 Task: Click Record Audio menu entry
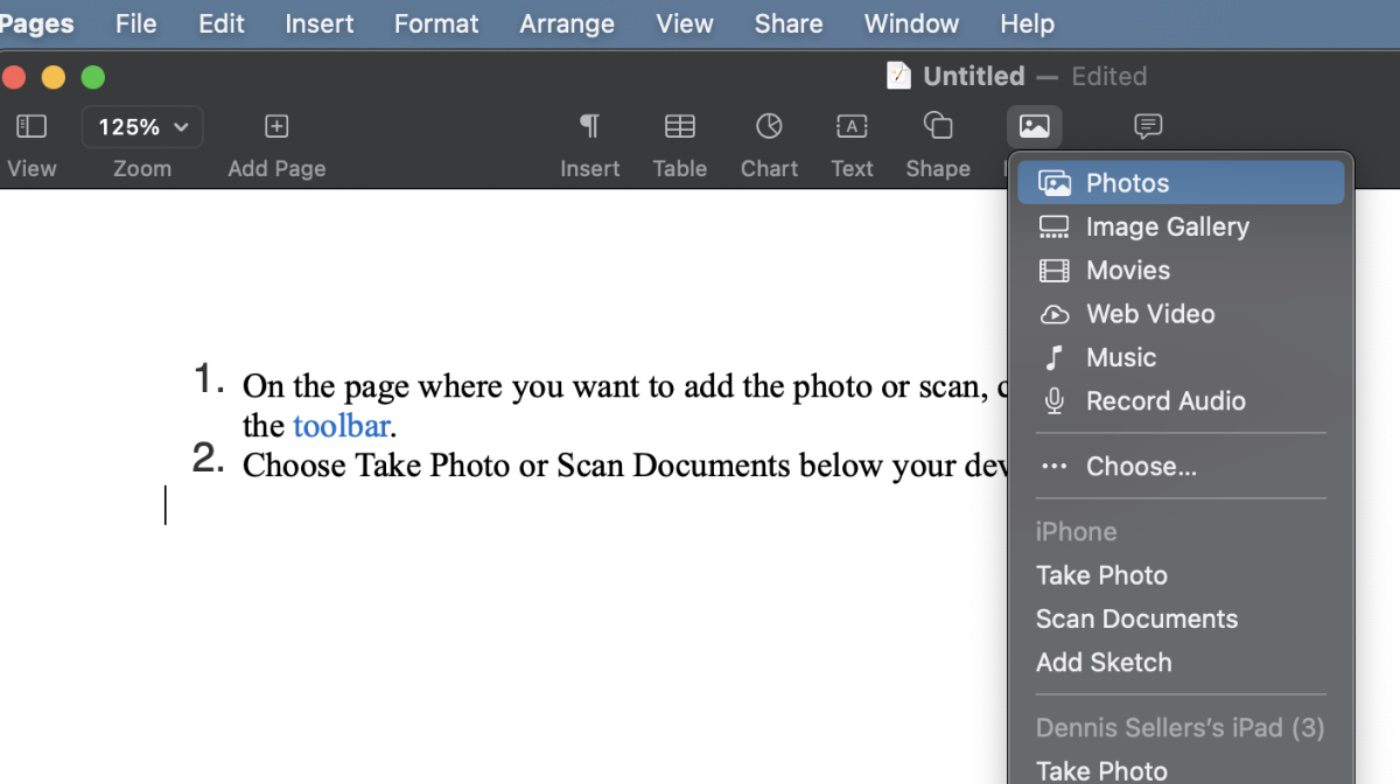click(1165, 401)
